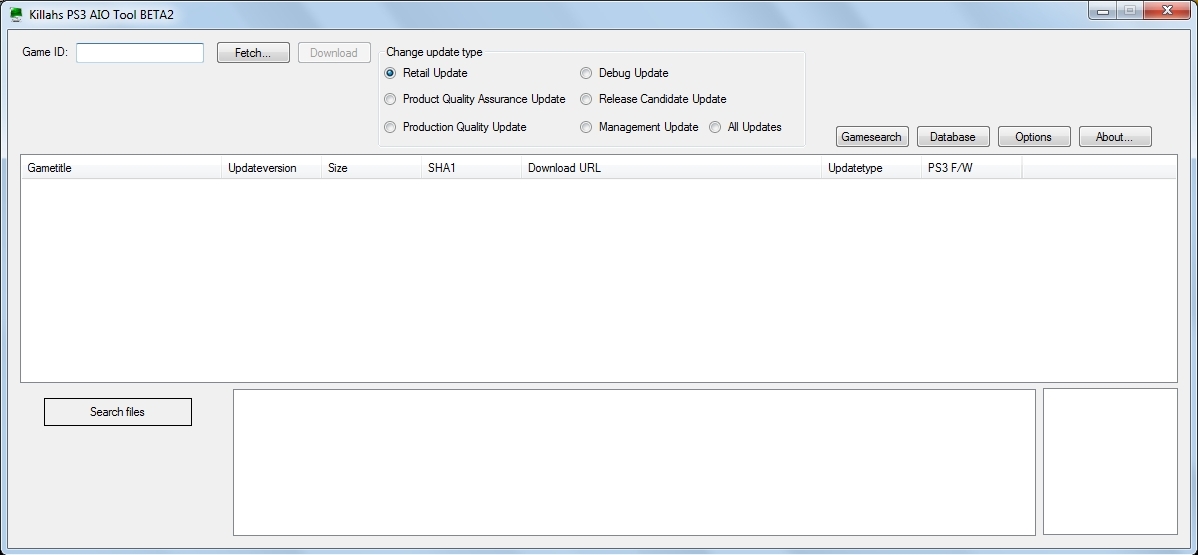This screenshot has height=555, width=1198.
Task: Sort by the Gametitle column header
Action: [121, 168]
